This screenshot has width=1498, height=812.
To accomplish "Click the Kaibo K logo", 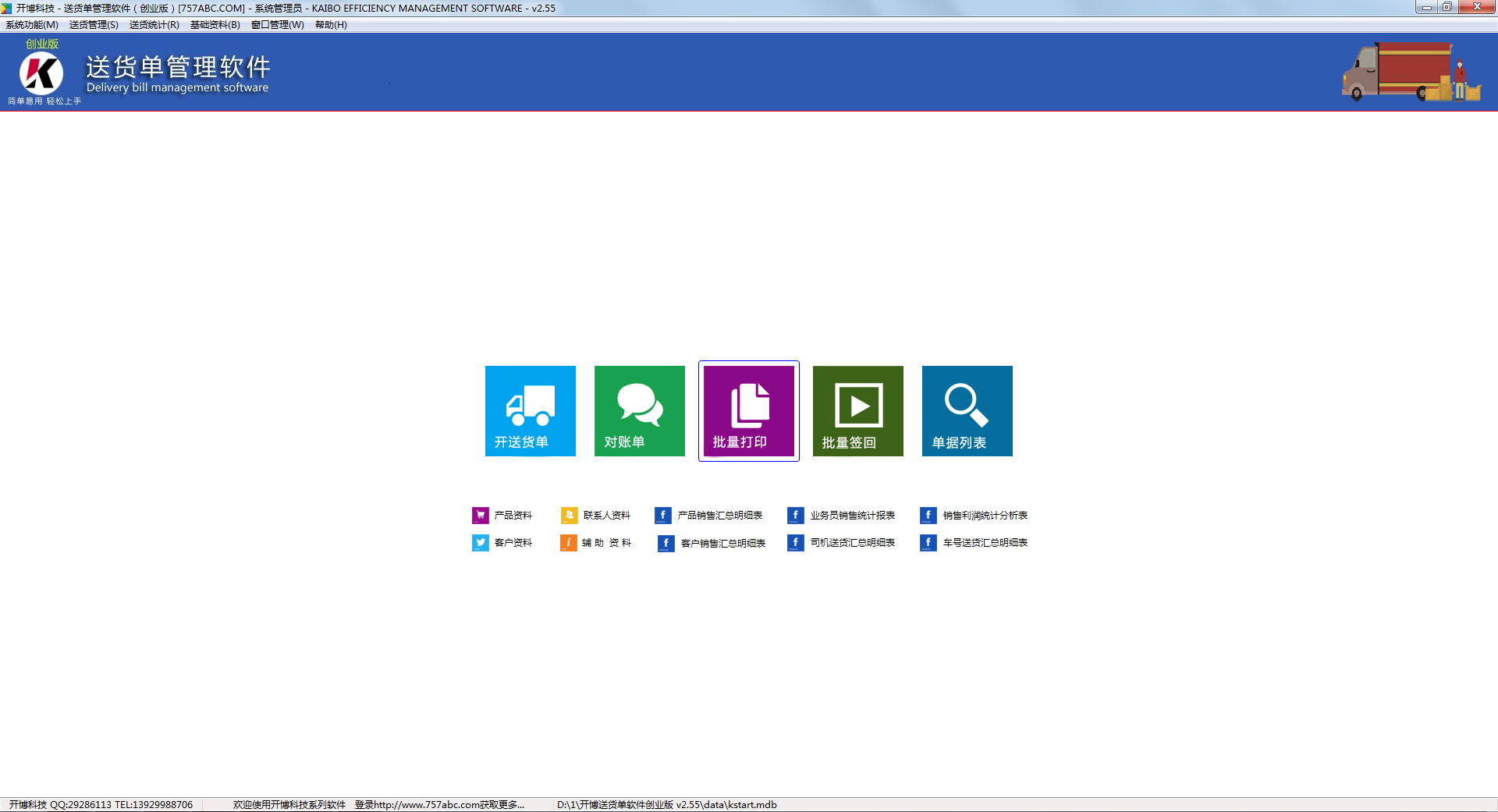I will tap(41, 73).
